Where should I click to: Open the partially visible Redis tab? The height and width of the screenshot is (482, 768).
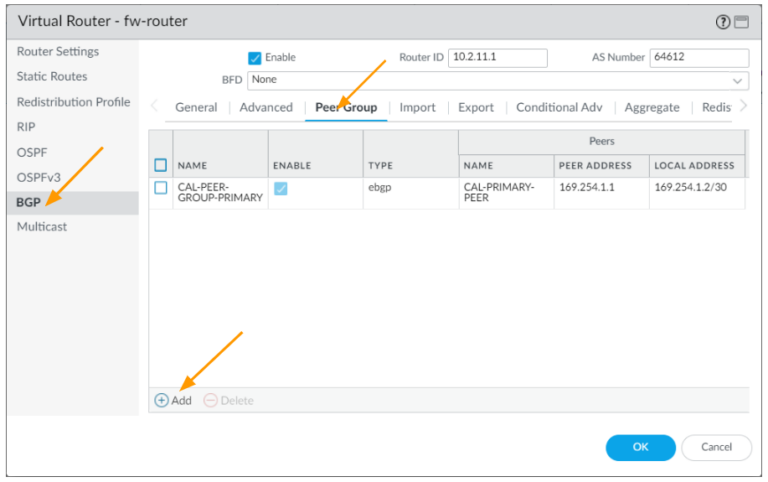717,107
